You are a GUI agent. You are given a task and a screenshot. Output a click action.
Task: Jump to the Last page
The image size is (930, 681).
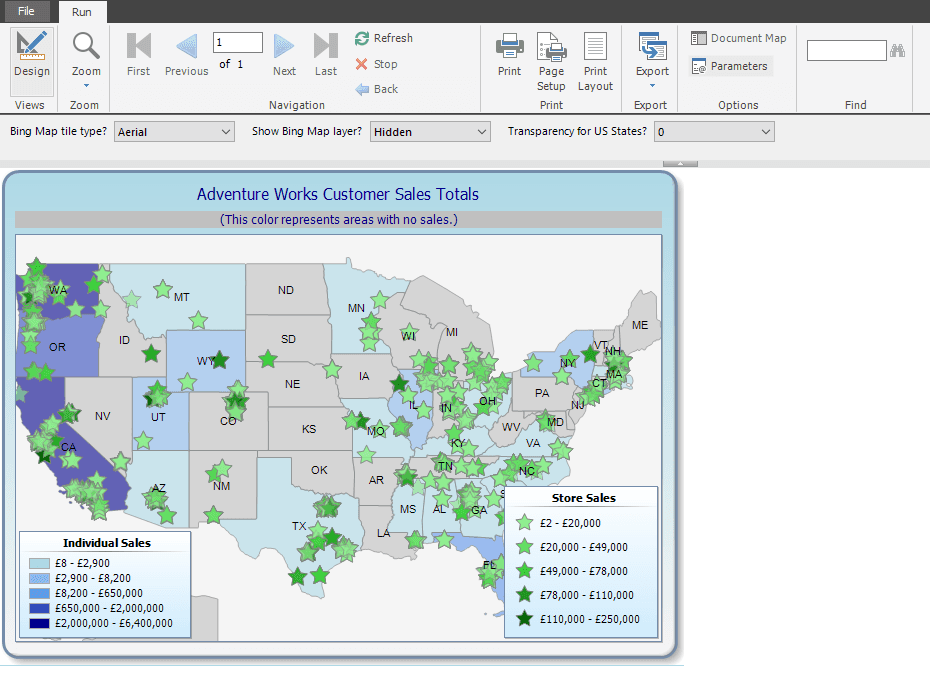pos(326,54)
